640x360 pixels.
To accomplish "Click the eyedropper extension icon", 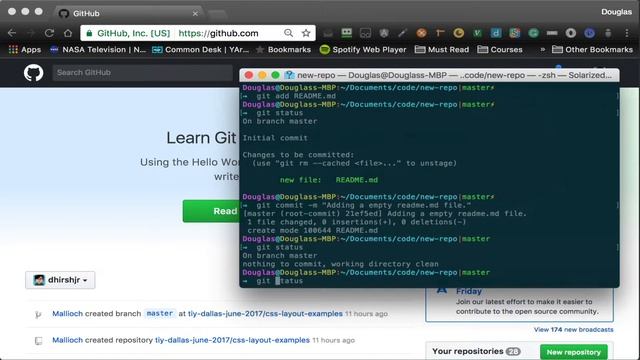I will click(x=402, y=33).
